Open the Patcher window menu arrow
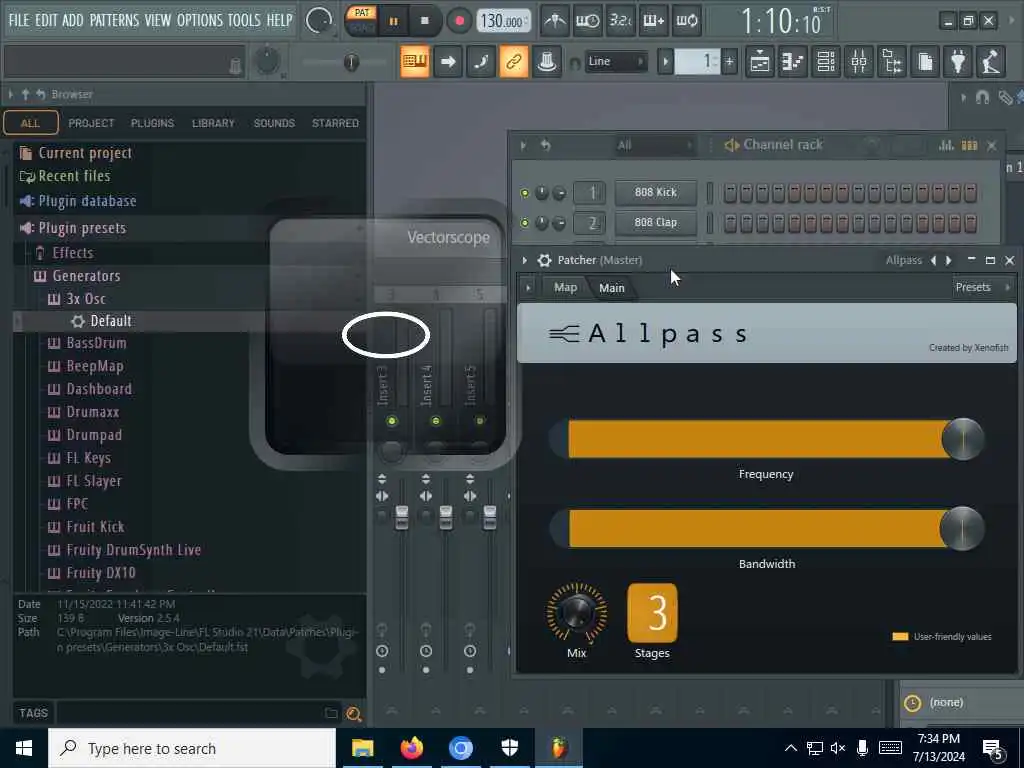This screenshot has width=1024, height=768. (524, 261)
